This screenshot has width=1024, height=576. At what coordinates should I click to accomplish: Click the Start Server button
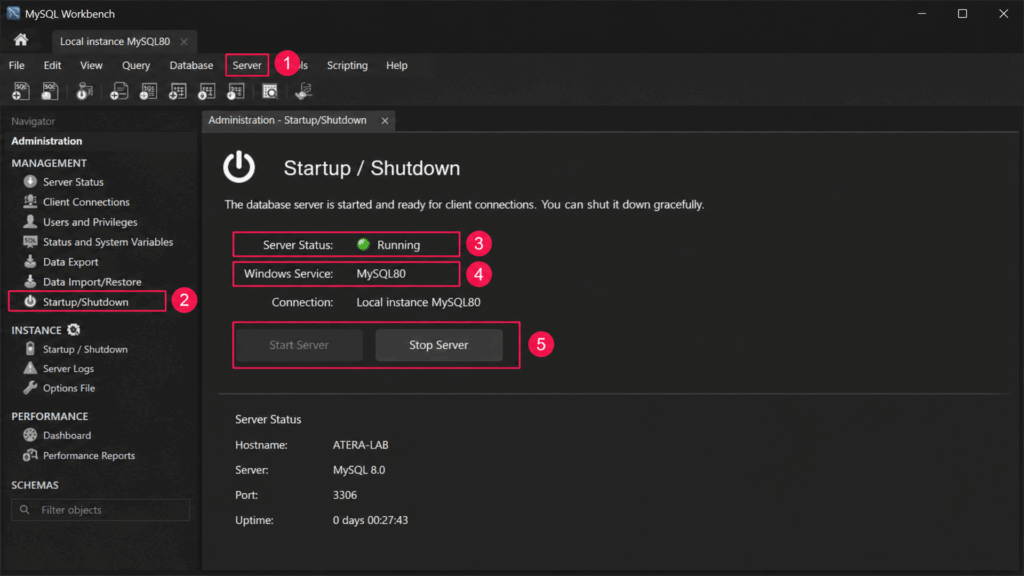coord(299,345)
